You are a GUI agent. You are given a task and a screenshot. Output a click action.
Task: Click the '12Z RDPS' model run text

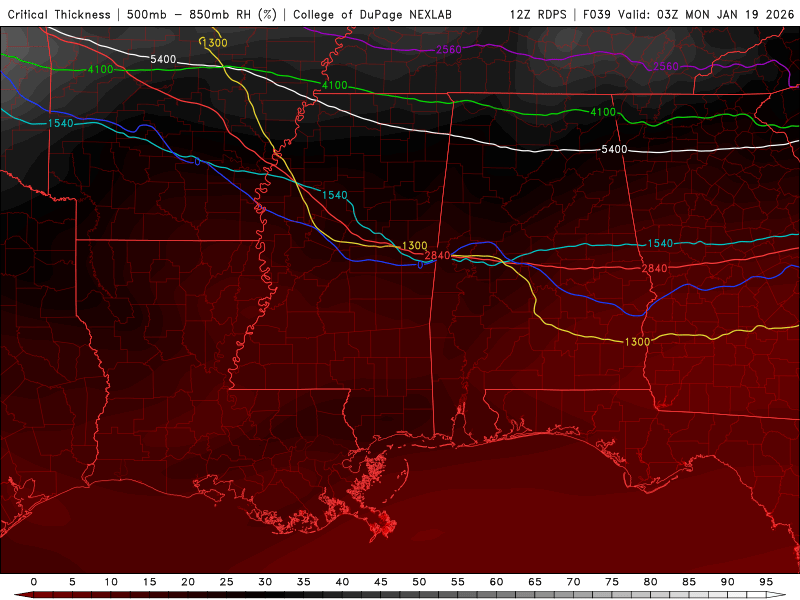click(538, 14)
